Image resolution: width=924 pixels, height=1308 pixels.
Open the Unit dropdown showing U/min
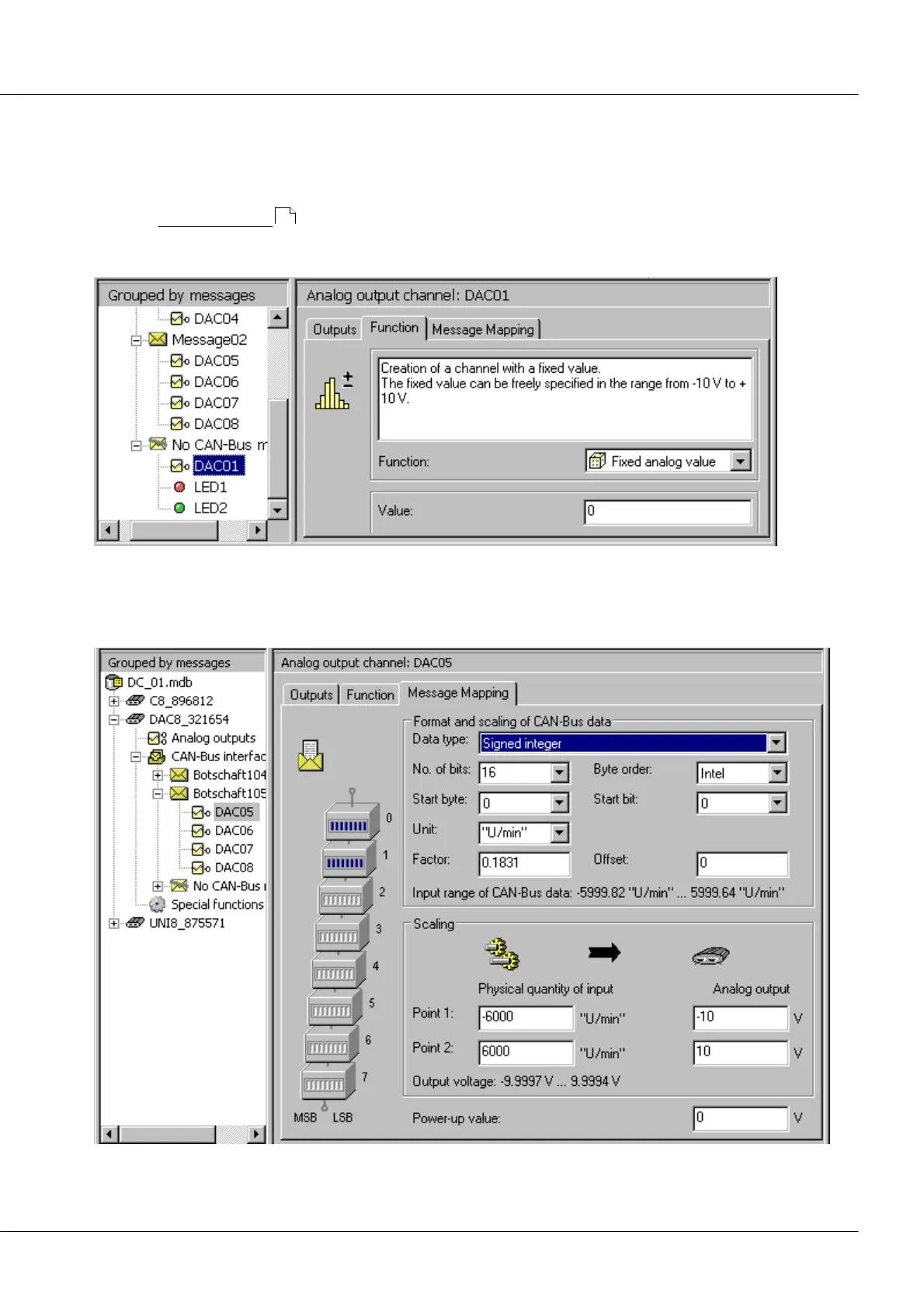coord(560,833)
